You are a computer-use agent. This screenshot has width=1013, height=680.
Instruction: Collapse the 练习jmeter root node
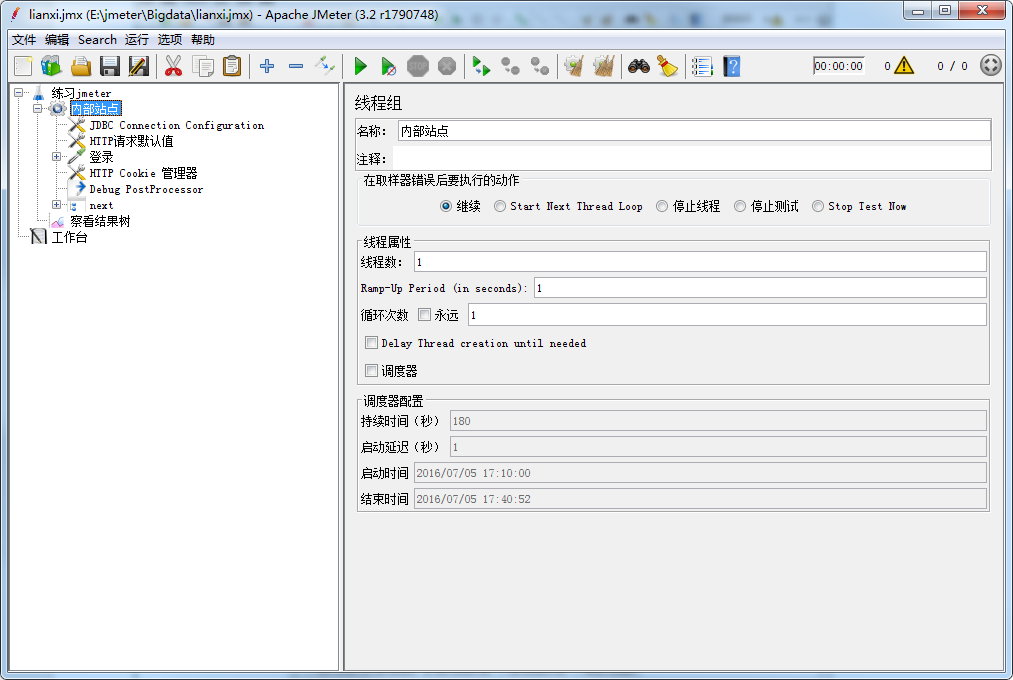[19, 92]
